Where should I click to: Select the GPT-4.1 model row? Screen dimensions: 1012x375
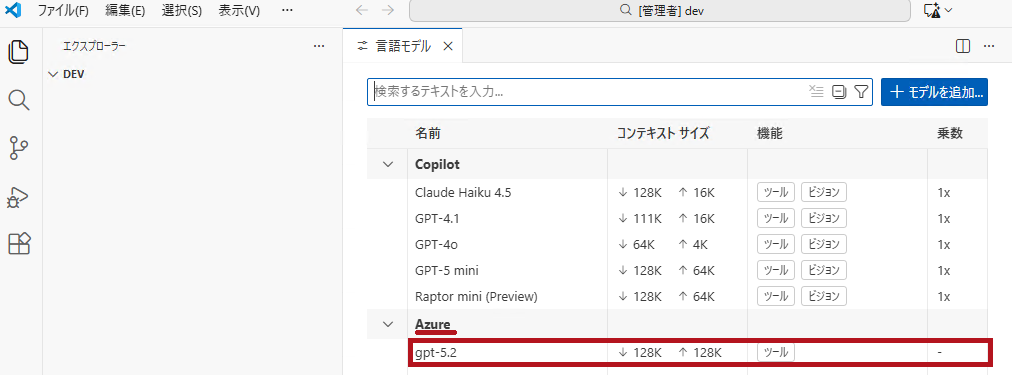point(678,218)
